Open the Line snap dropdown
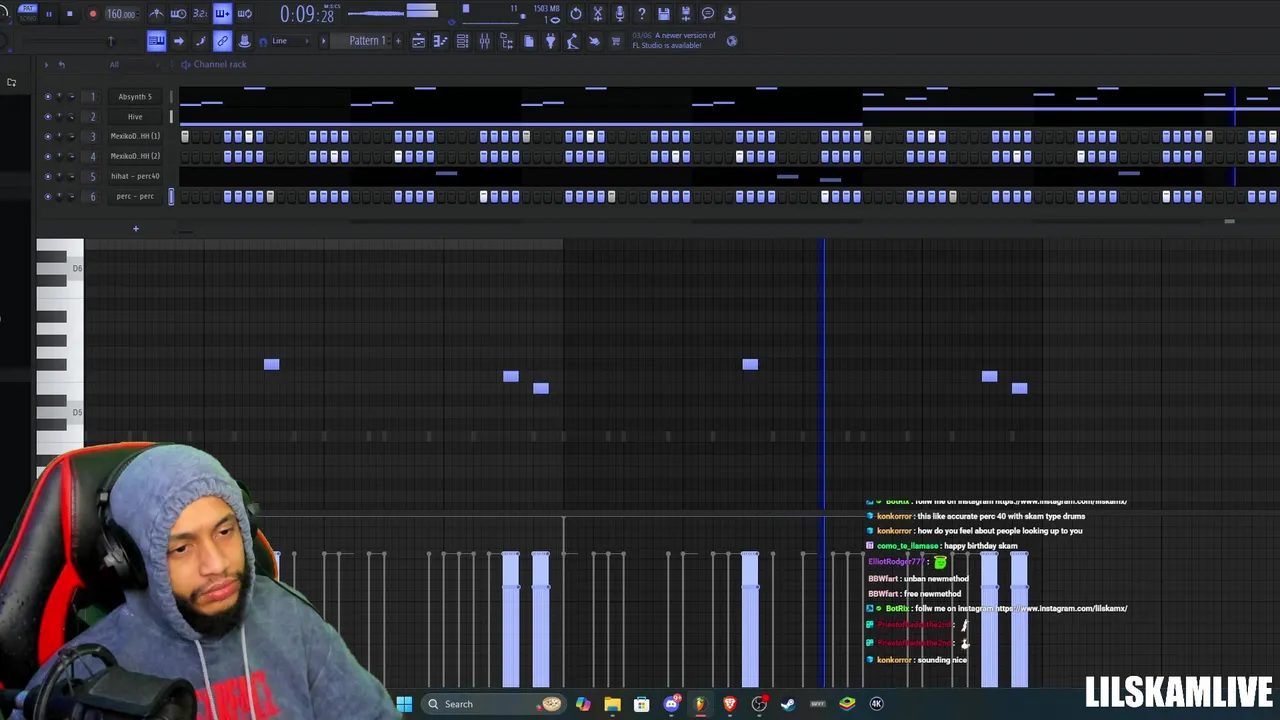Viewport: 1280px width, 720px height. click(290, 41)
